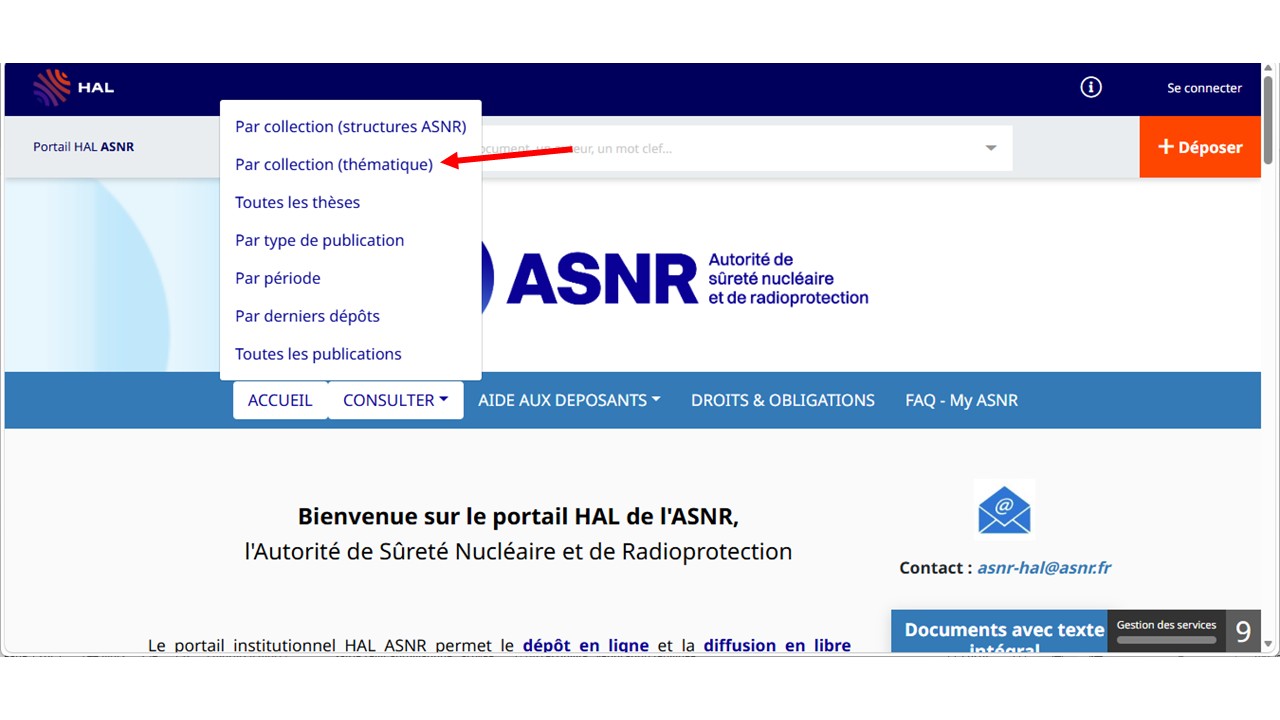The height and width of the screenshot is (720, 1280).
Task: Open the information icon in the header
Action: 1091,88
